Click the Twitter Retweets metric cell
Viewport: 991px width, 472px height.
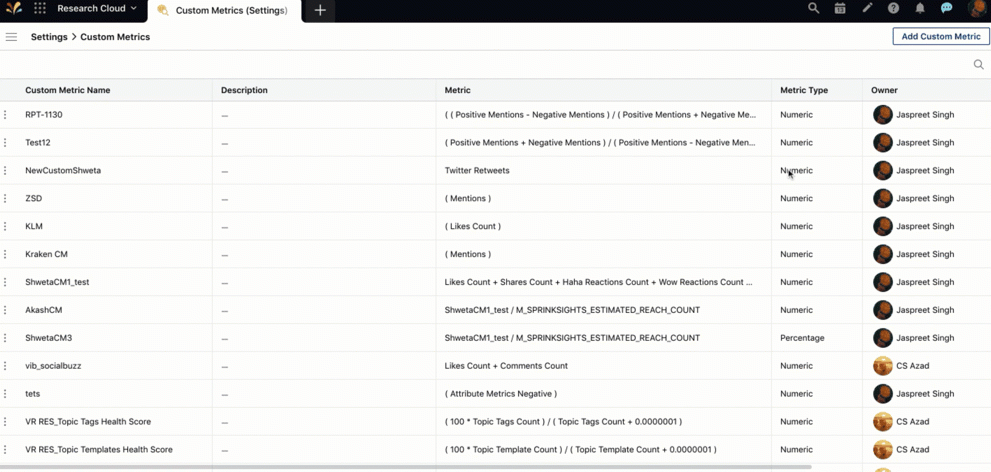[477, 171]
